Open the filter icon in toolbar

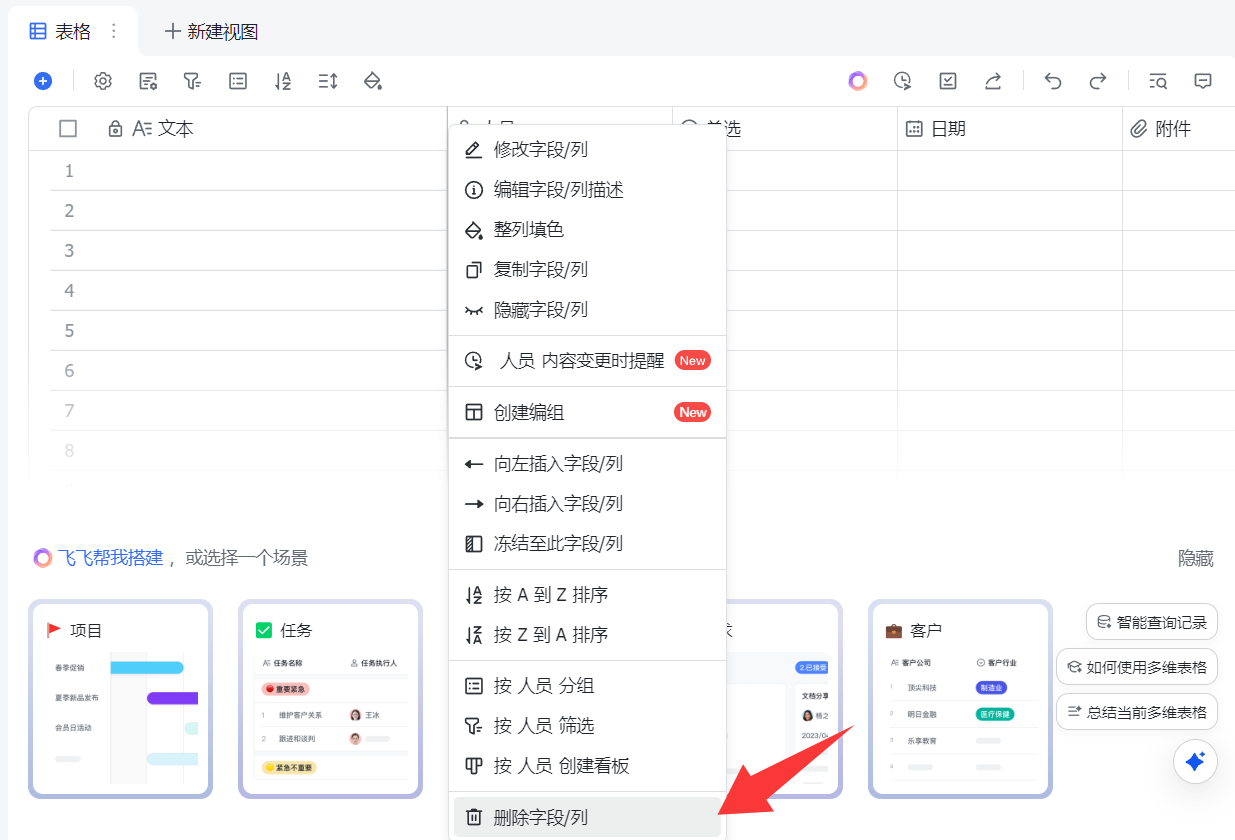pos(192,81)
